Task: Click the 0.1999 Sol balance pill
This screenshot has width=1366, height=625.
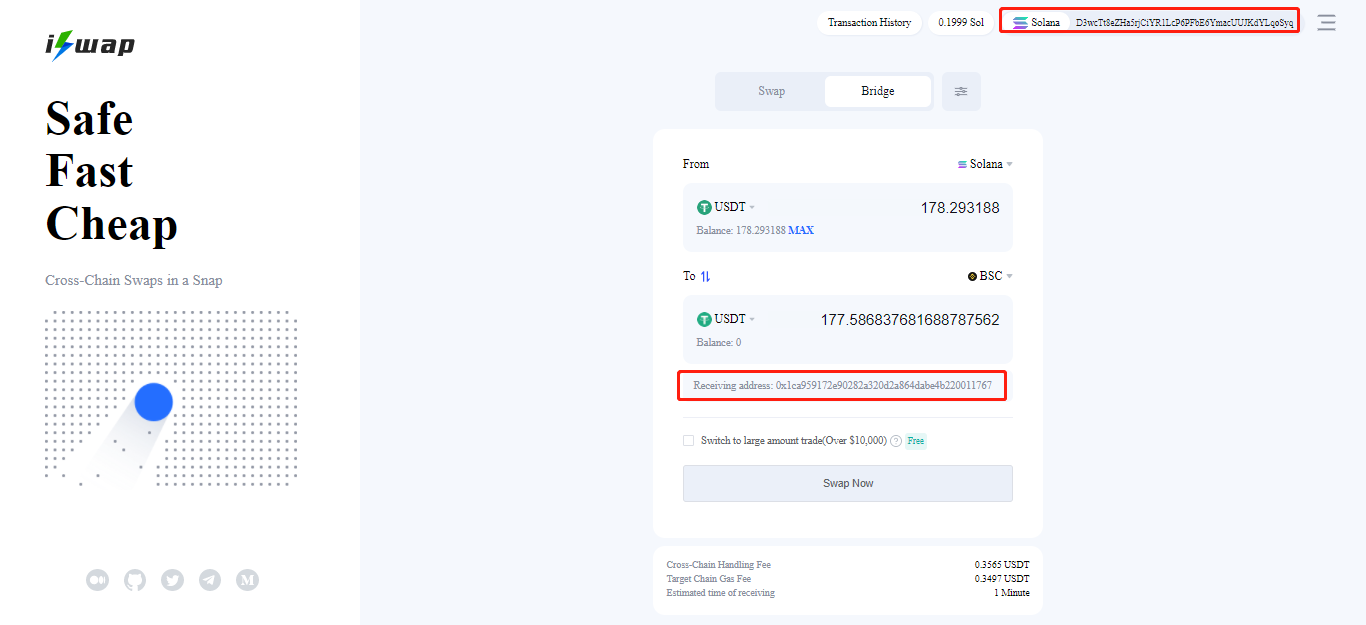Action: click(x=961, y=22)
